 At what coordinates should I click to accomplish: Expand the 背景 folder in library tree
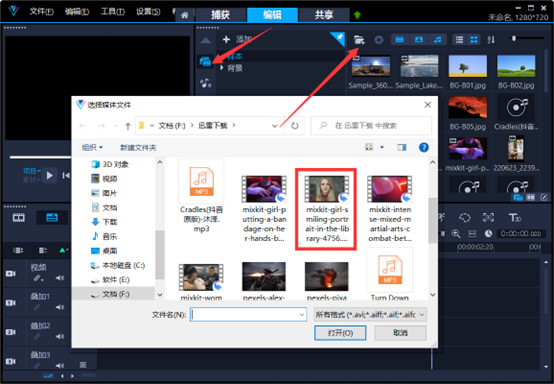click(x=222, y=67)
